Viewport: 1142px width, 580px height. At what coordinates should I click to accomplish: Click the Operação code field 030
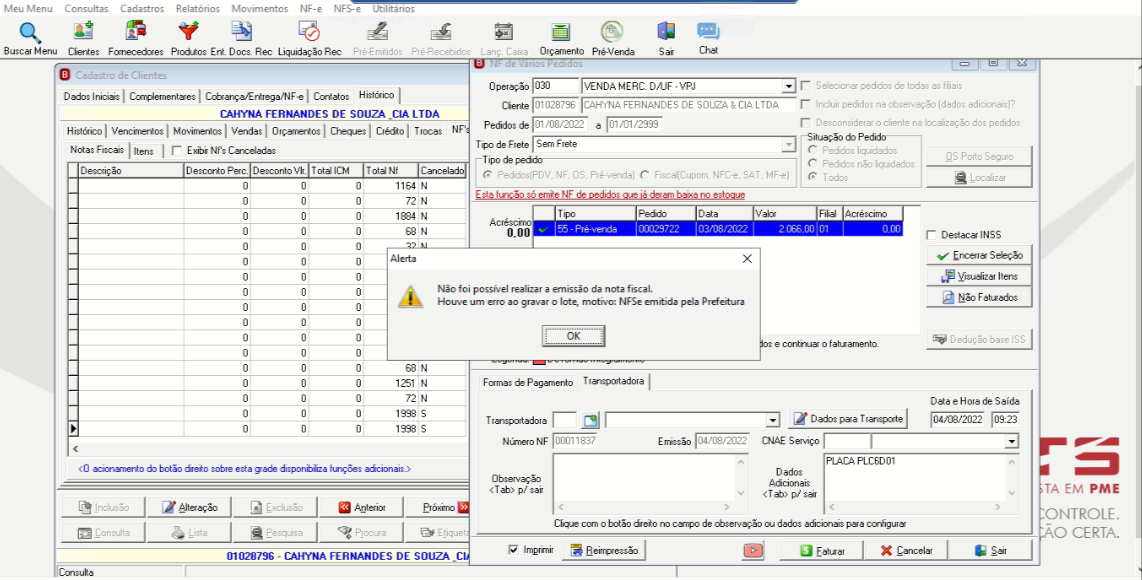[556, 86]
